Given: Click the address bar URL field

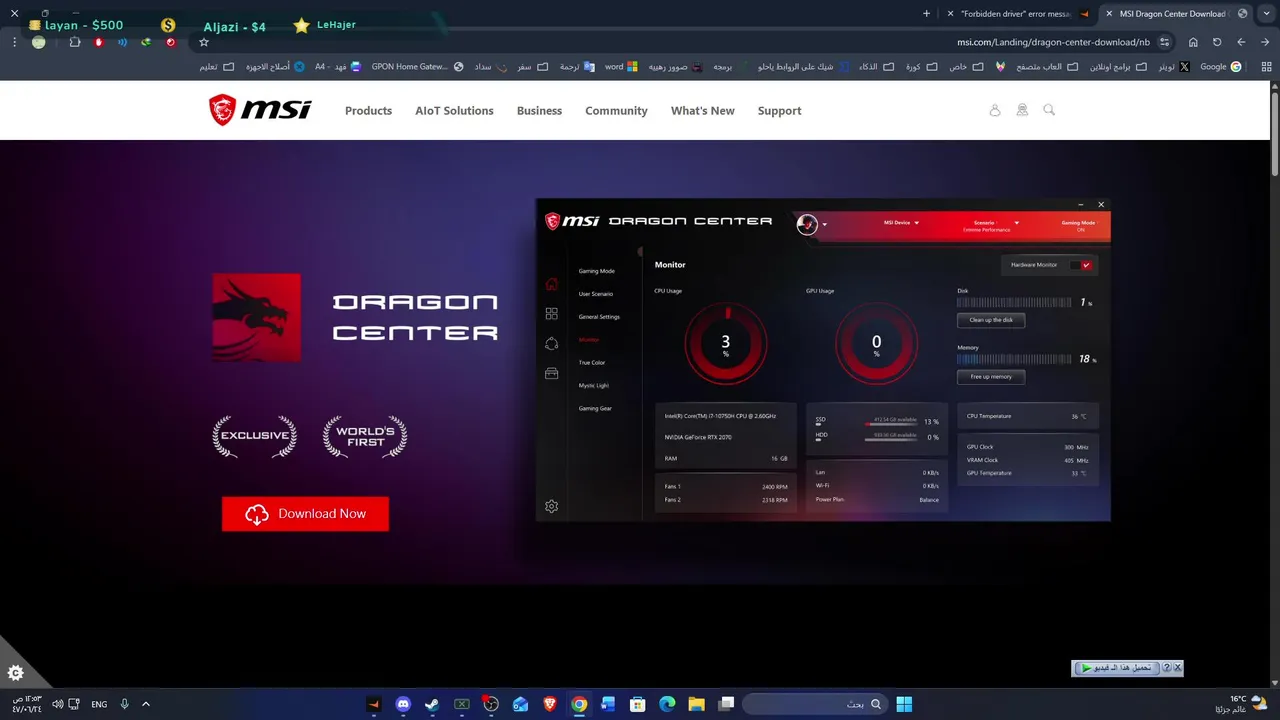Looking at the screenshot, I should click(680, 42).
